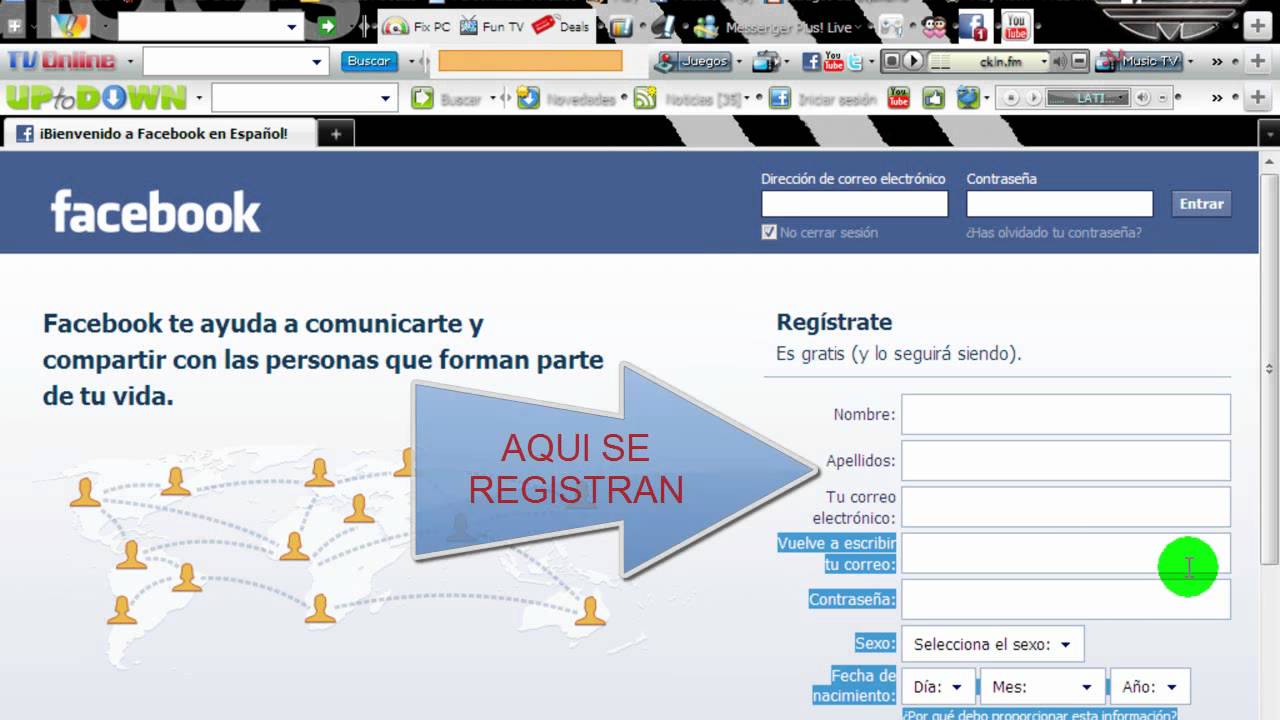This screenshot has width=1280, height=720.
Task: Click the Facebook icon in TV Online toolbar
Action: pos(811,62)
